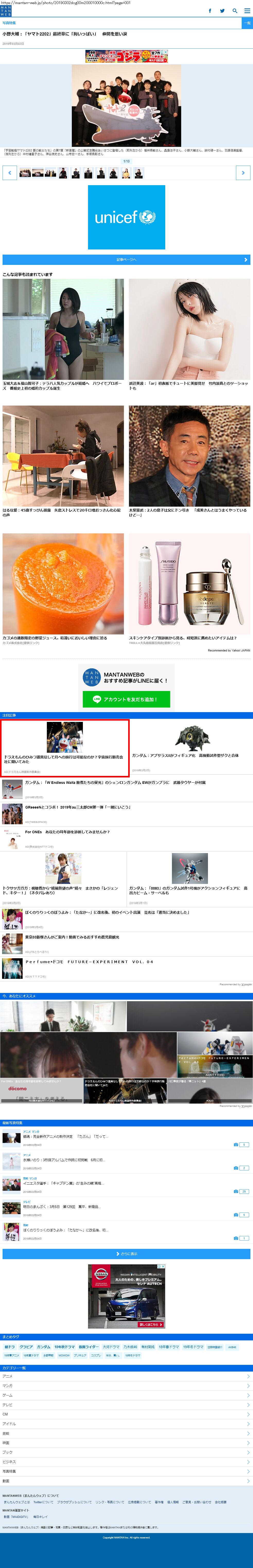Click the unicef advertisement banner
Viewport: 253px width, 1568px height.
click(126, 217)
